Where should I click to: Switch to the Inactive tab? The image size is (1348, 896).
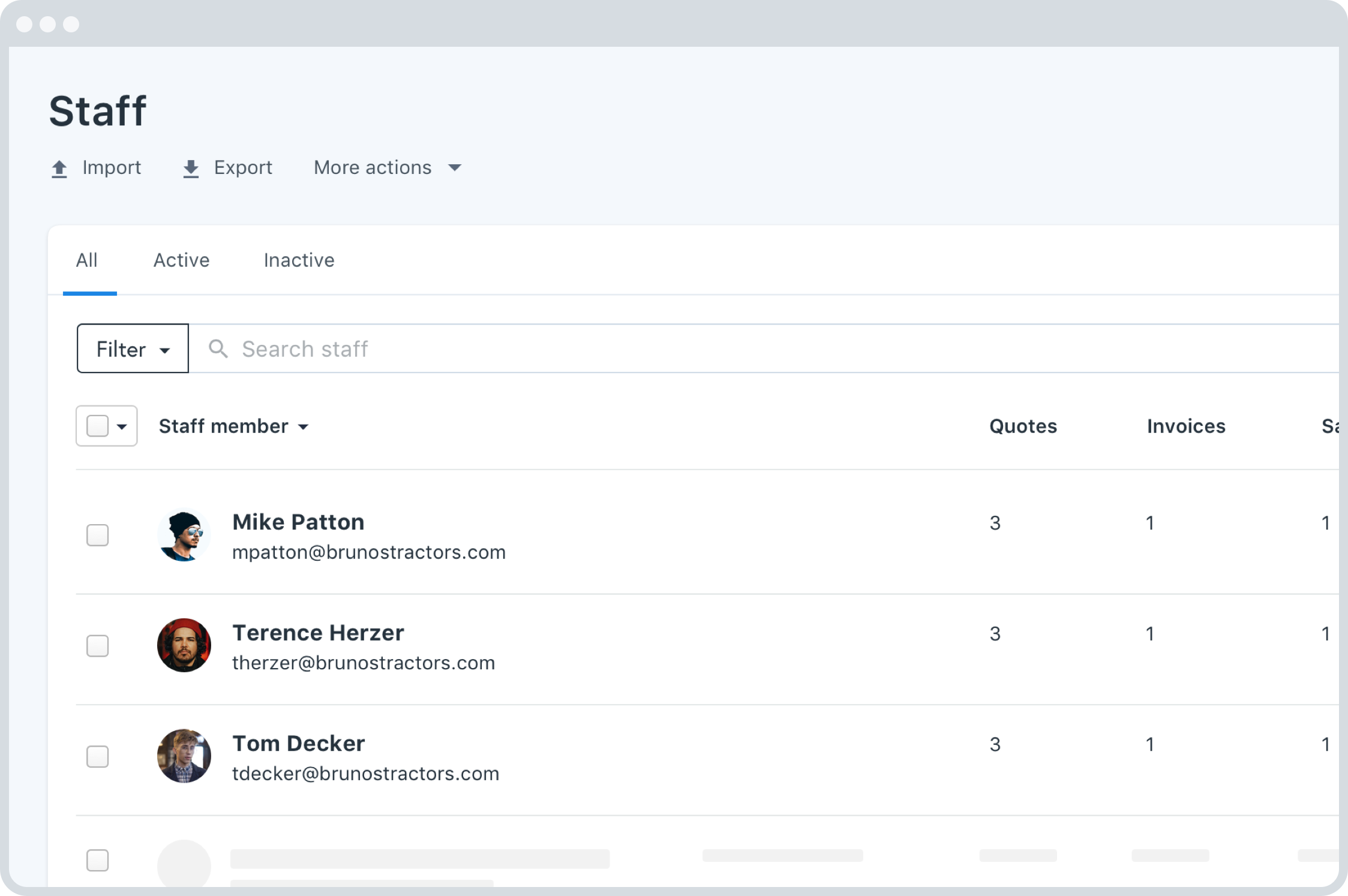pos(298,260)
